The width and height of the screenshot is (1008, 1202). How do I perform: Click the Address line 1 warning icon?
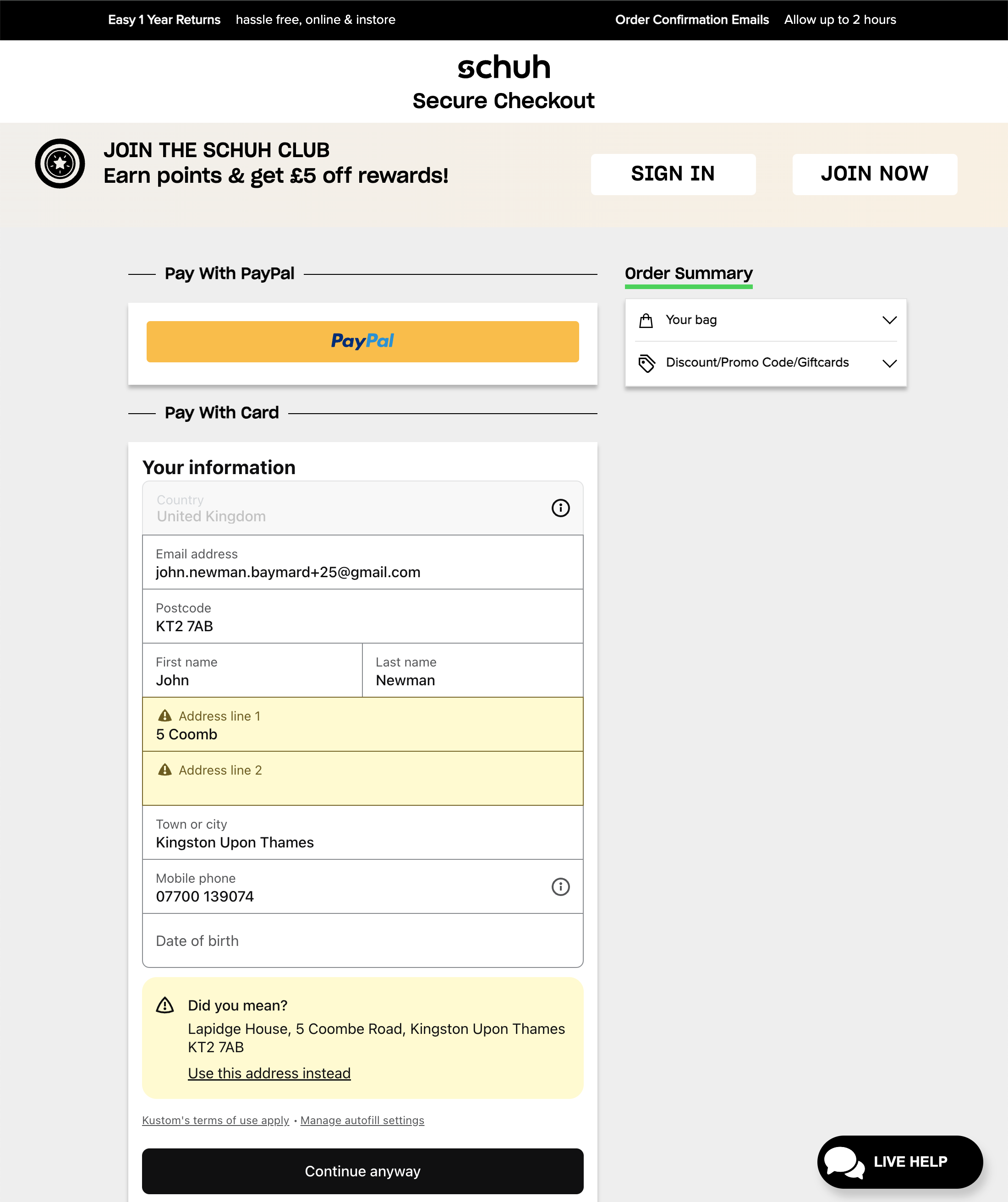(x=165, y=716)
